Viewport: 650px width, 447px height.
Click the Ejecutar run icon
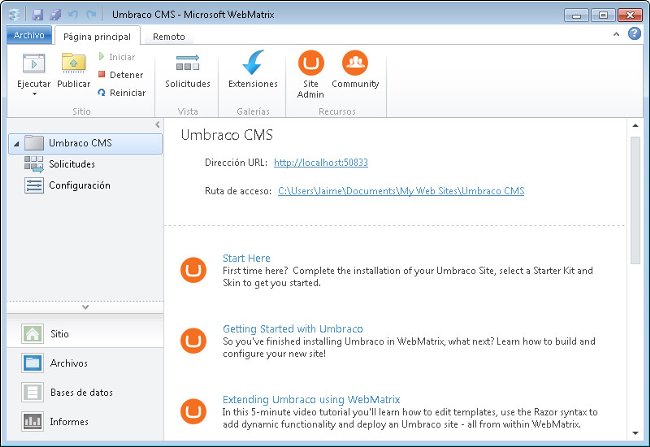34,64
